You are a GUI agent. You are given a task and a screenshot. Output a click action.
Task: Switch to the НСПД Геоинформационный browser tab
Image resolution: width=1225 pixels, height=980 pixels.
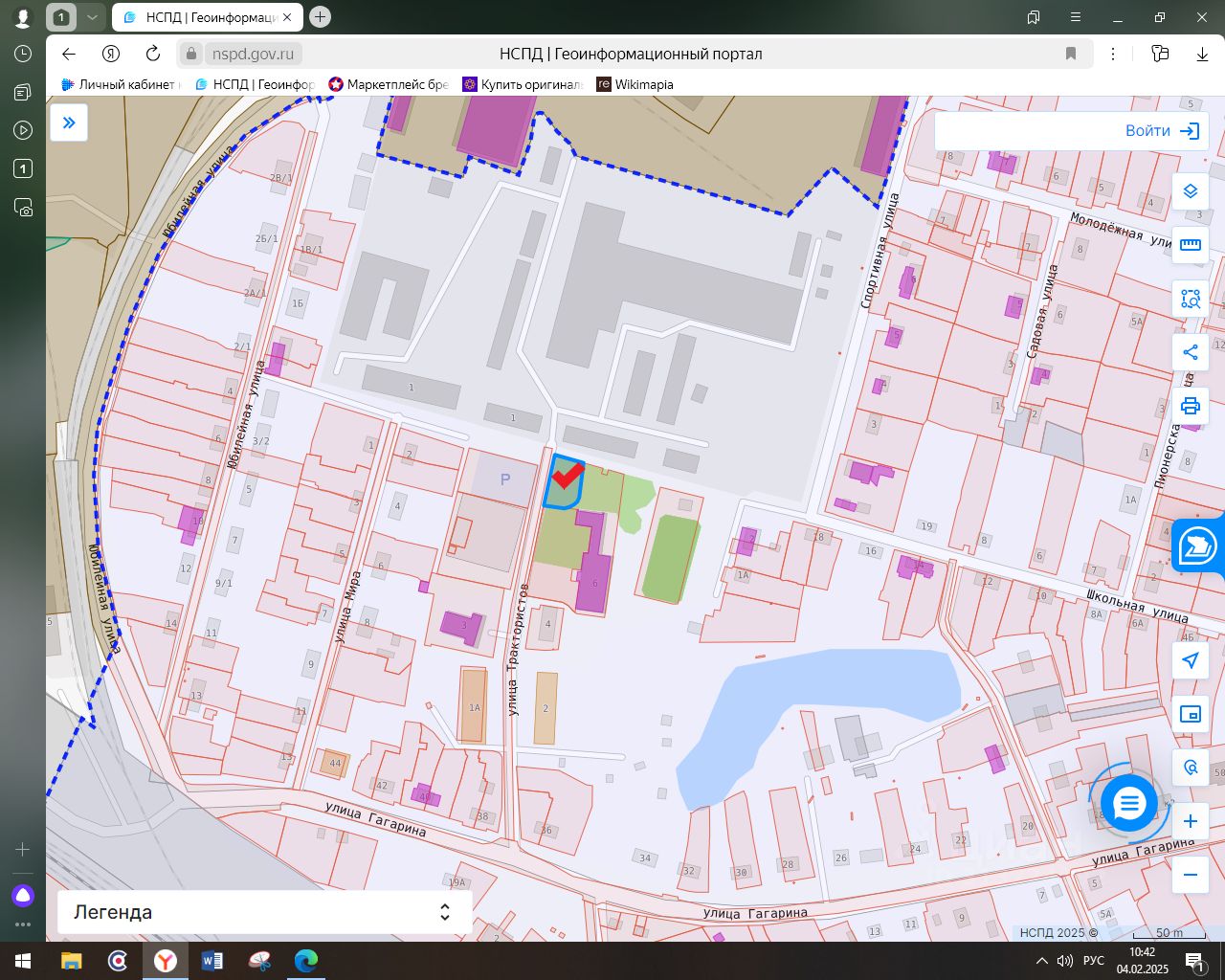click(208, 17)
